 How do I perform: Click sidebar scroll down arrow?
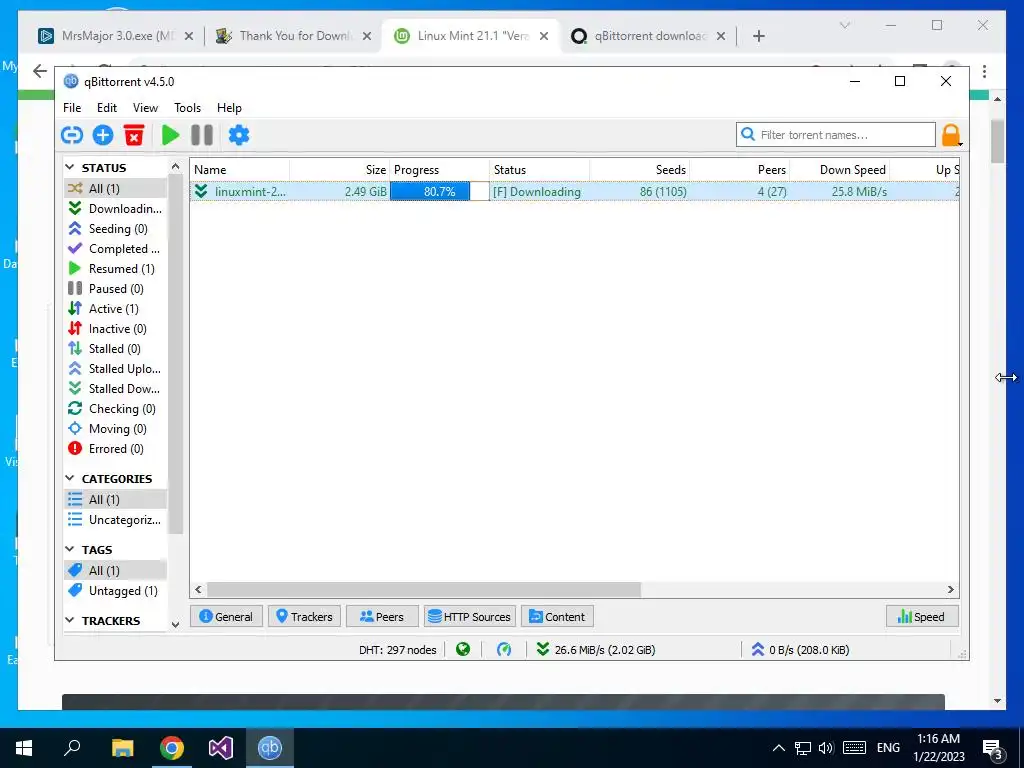click(x=175, y=624)
